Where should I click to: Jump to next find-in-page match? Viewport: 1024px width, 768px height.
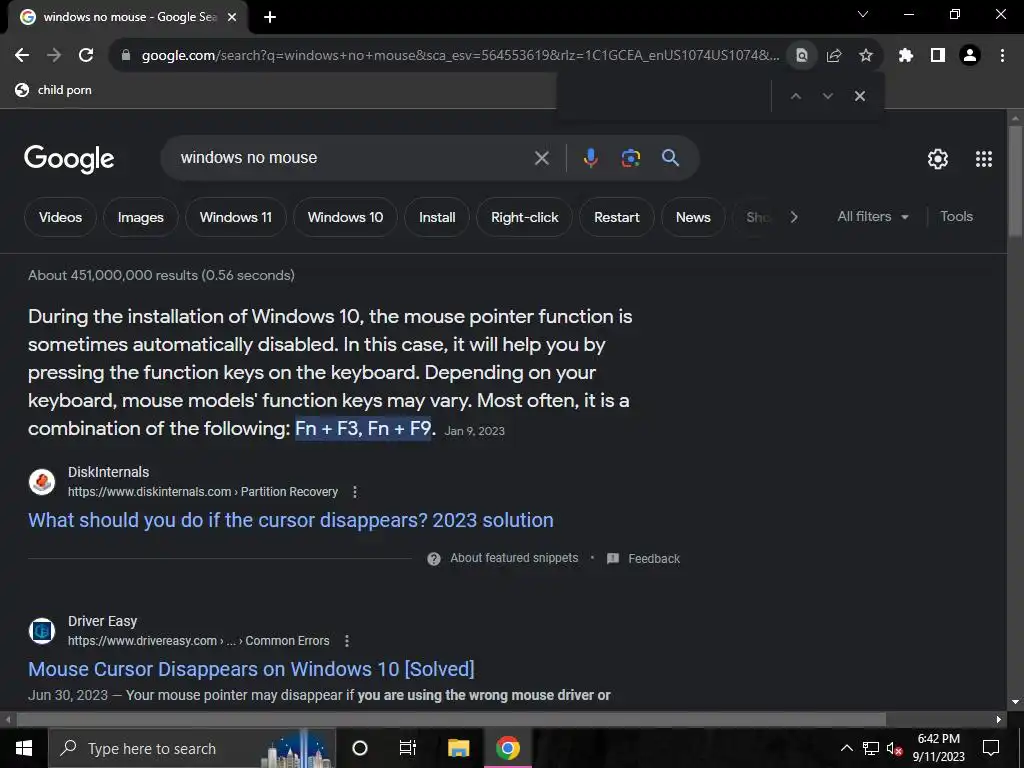point(827,96)
